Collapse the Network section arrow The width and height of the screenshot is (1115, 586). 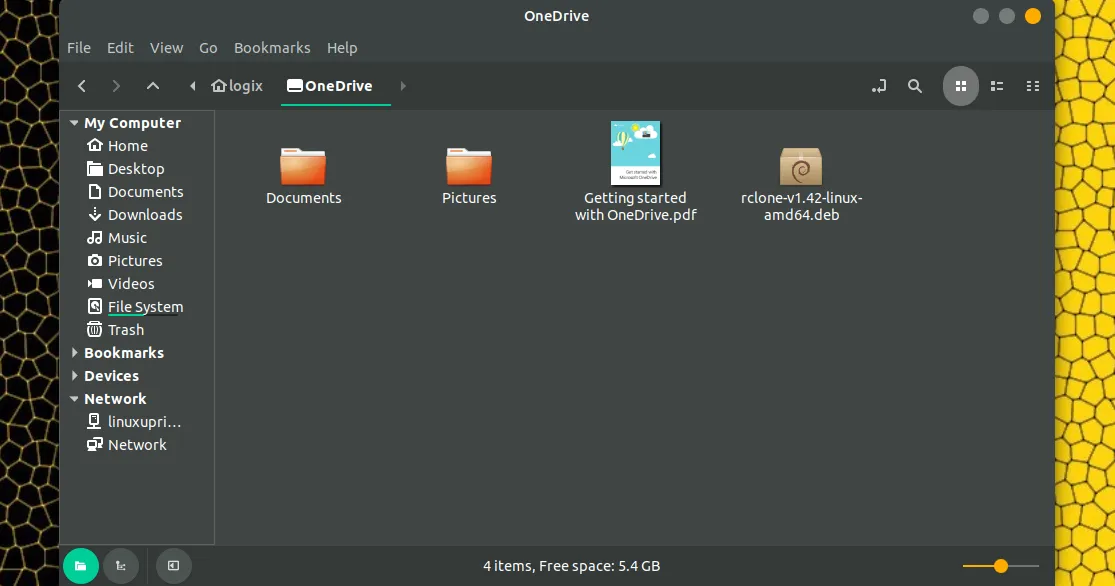[x=74, y=399]
